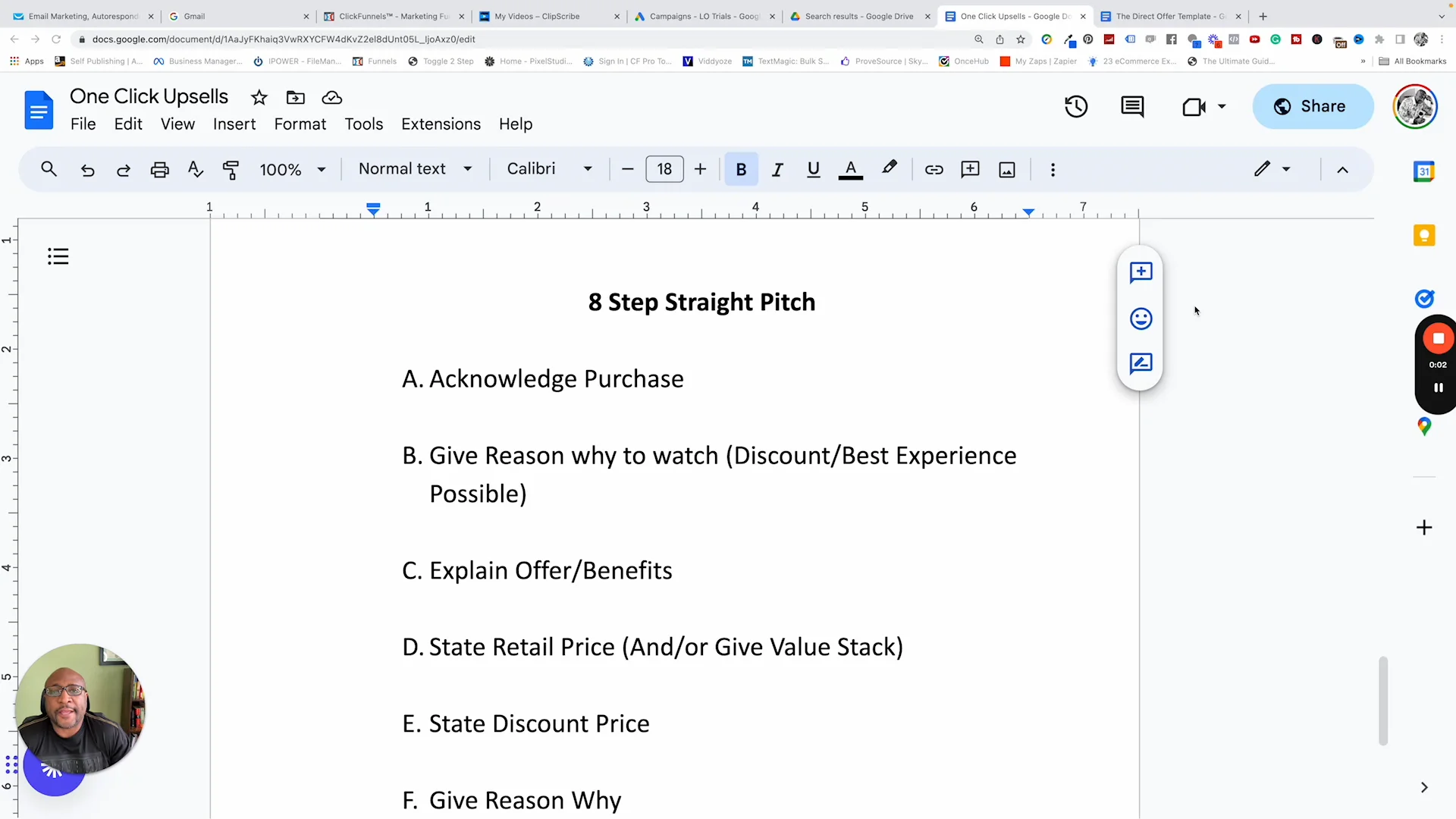Open version history clock icon
1456x819 pixels.
tap(1075, 107)
